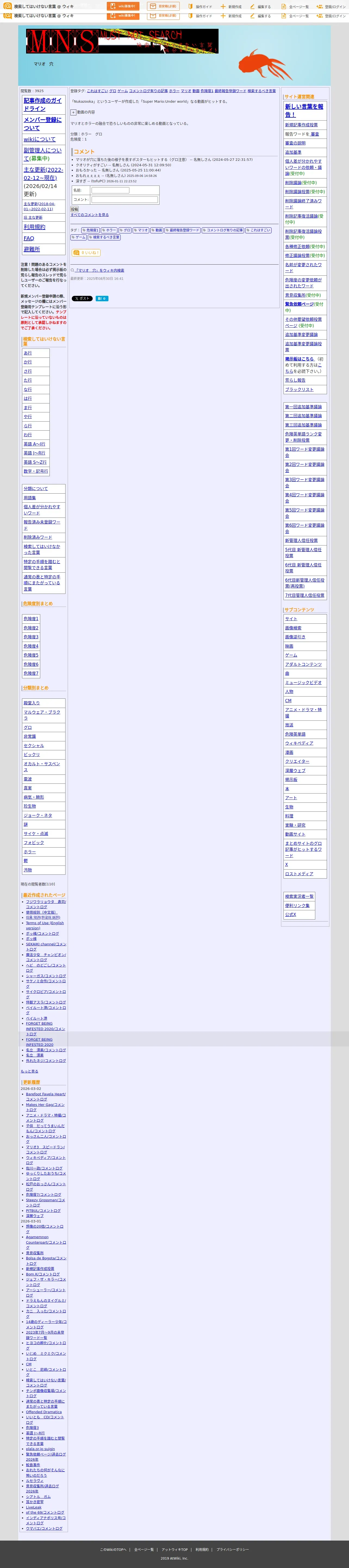Focus the 名前 input field
The width and height of the screenshot is (349, 1568).
[110, 190]
